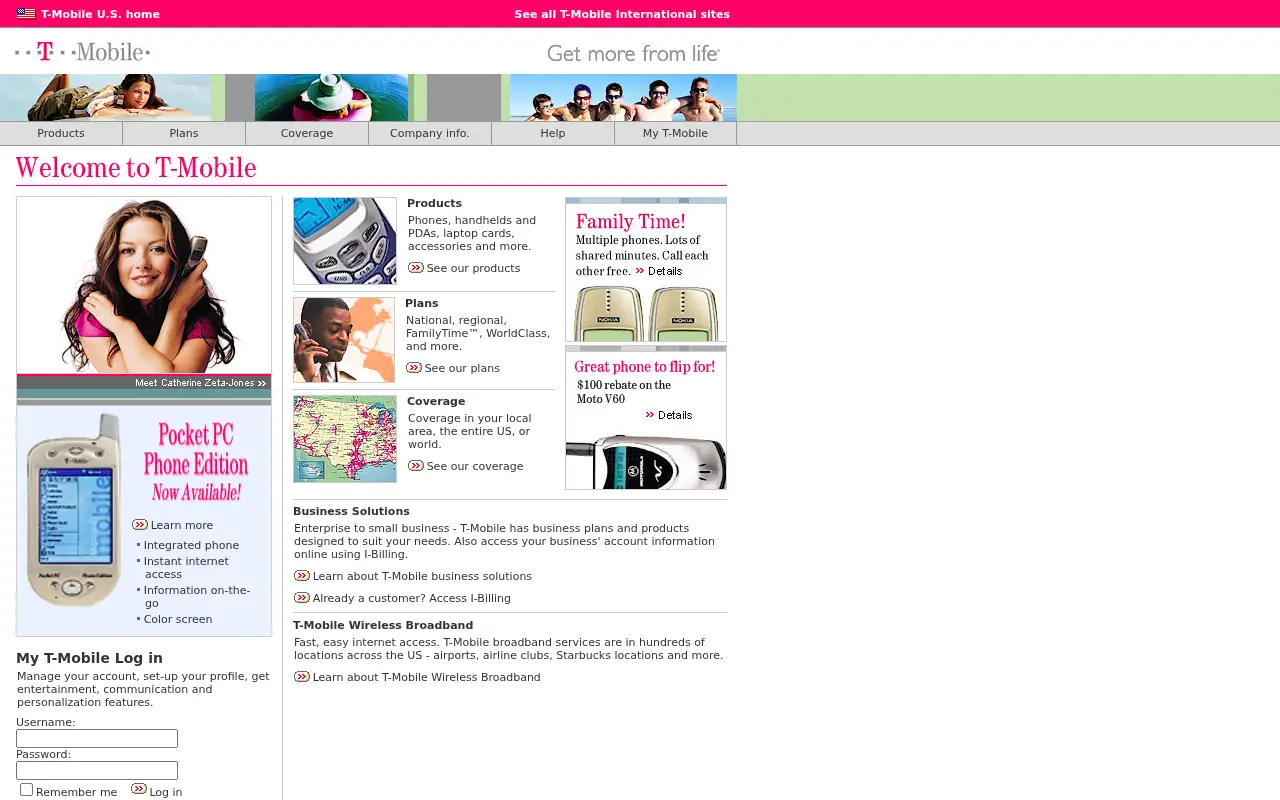Click arrow icon beside business solutions link
Screen dimensions: 1280x800
click(302, 576)
